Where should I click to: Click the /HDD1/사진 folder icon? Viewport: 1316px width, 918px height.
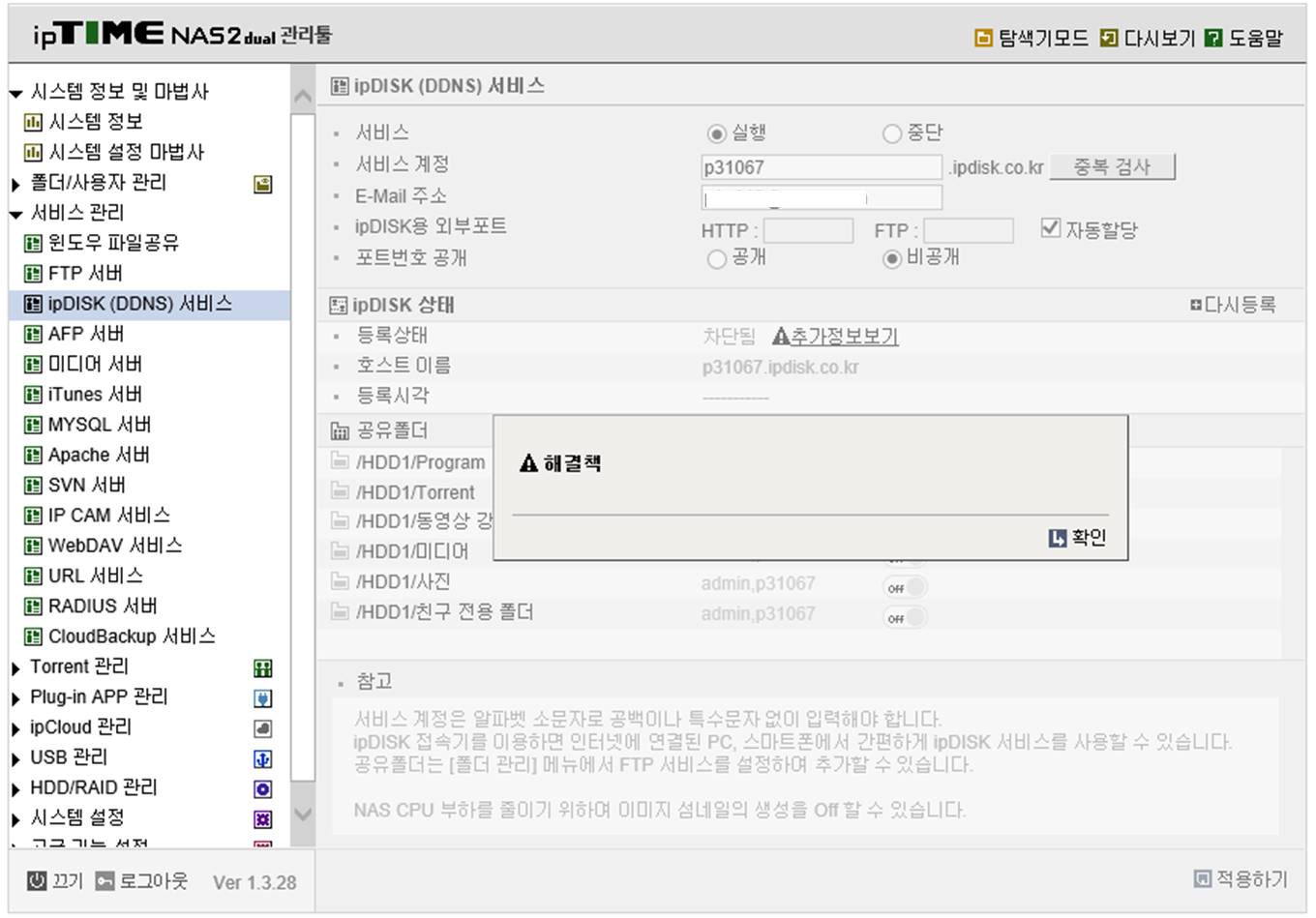340,581
